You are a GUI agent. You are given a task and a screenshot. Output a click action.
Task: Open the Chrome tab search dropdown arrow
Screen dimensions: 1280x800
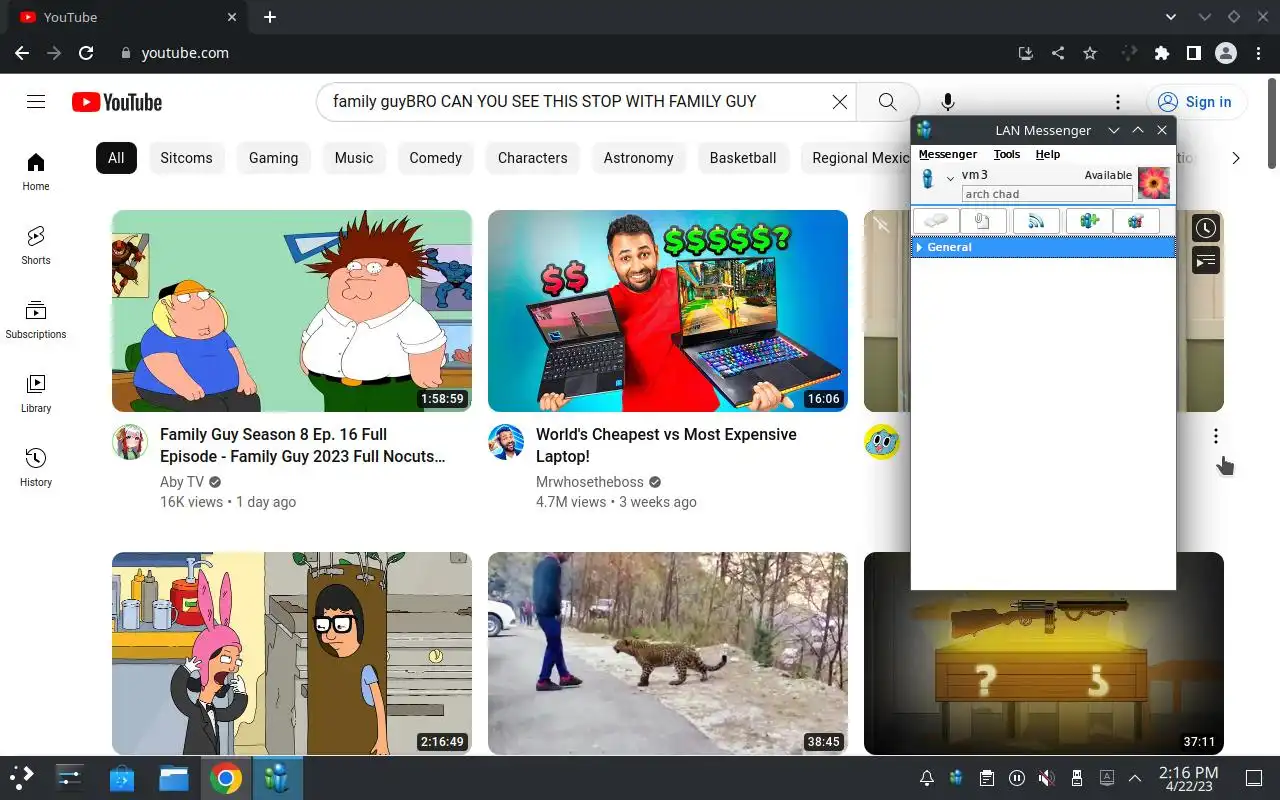coord(1172,17)
